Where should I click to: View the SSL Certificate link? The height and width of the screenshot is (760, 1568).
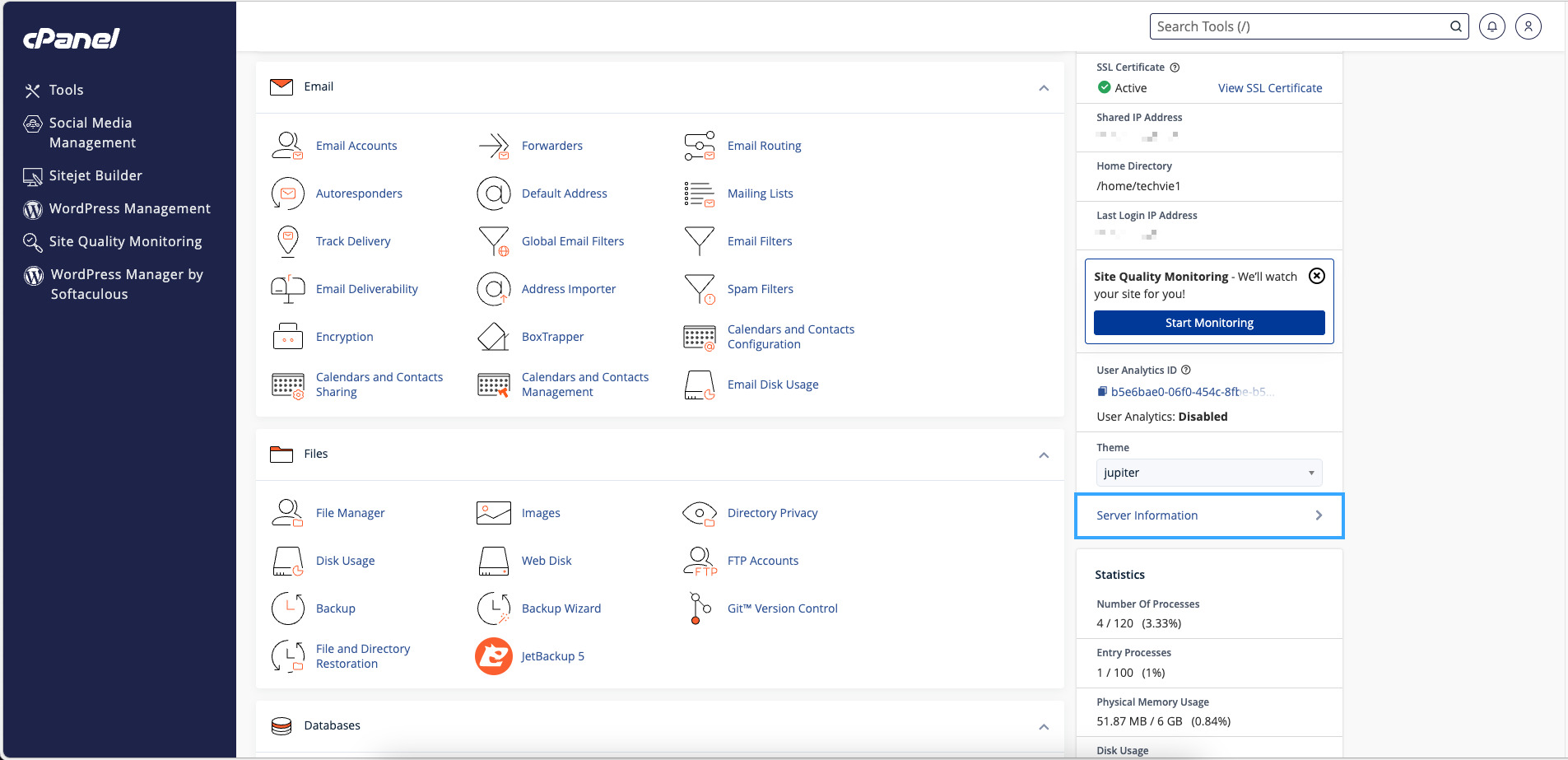tap(1269, 87)
